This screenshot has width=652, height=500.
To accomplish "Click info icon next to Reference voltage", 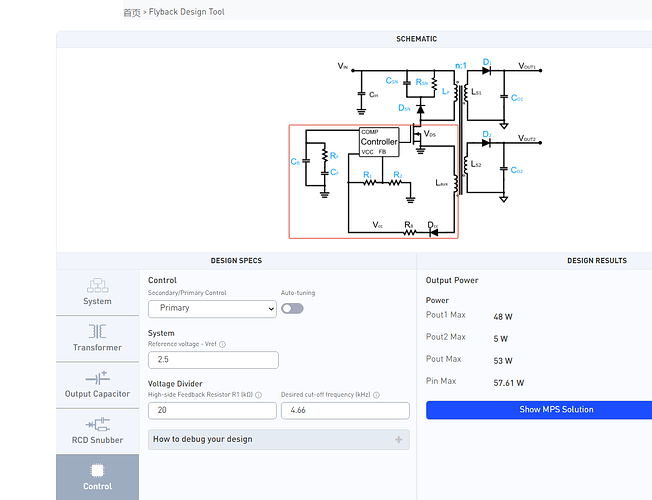I will pyautogui.click(x=222, y=345).
